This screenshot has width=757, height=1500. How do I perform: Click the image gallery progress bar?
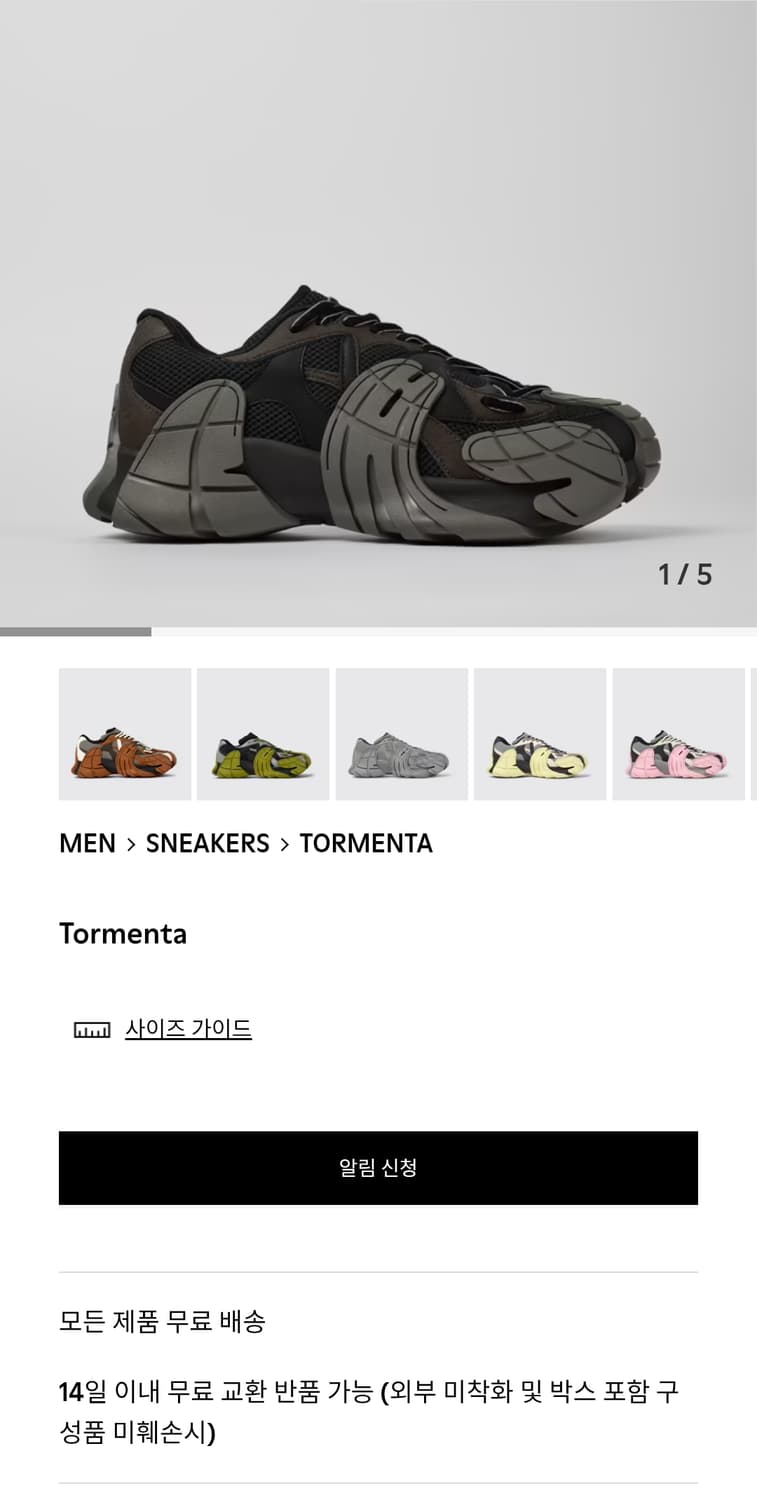coord(378,632)
